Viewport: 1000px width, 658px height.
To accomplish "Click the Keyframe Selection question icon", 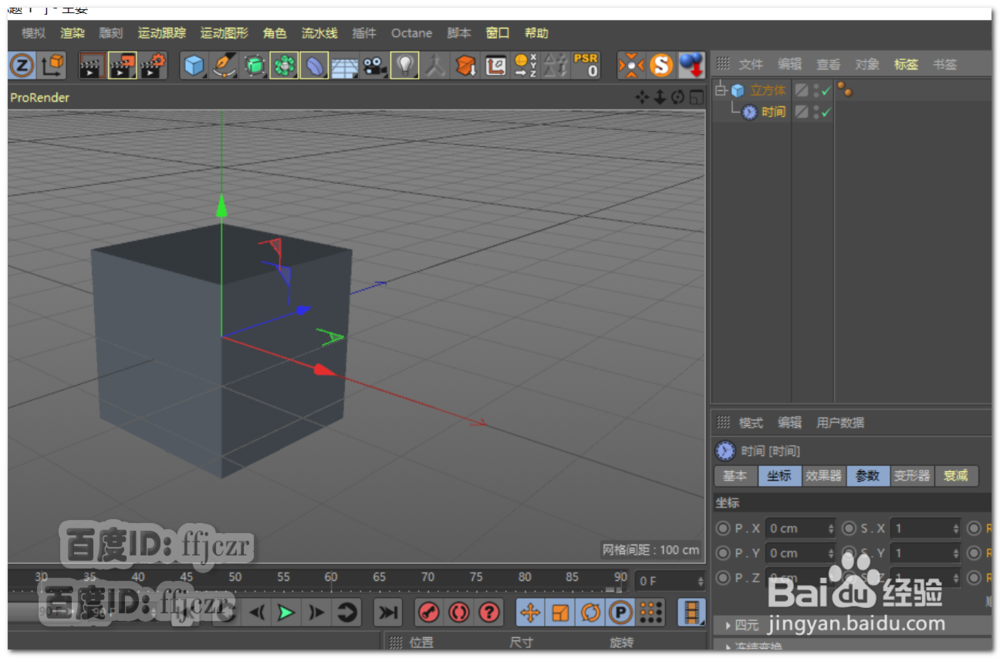I will pyautogui.click(x=489, y=613).
